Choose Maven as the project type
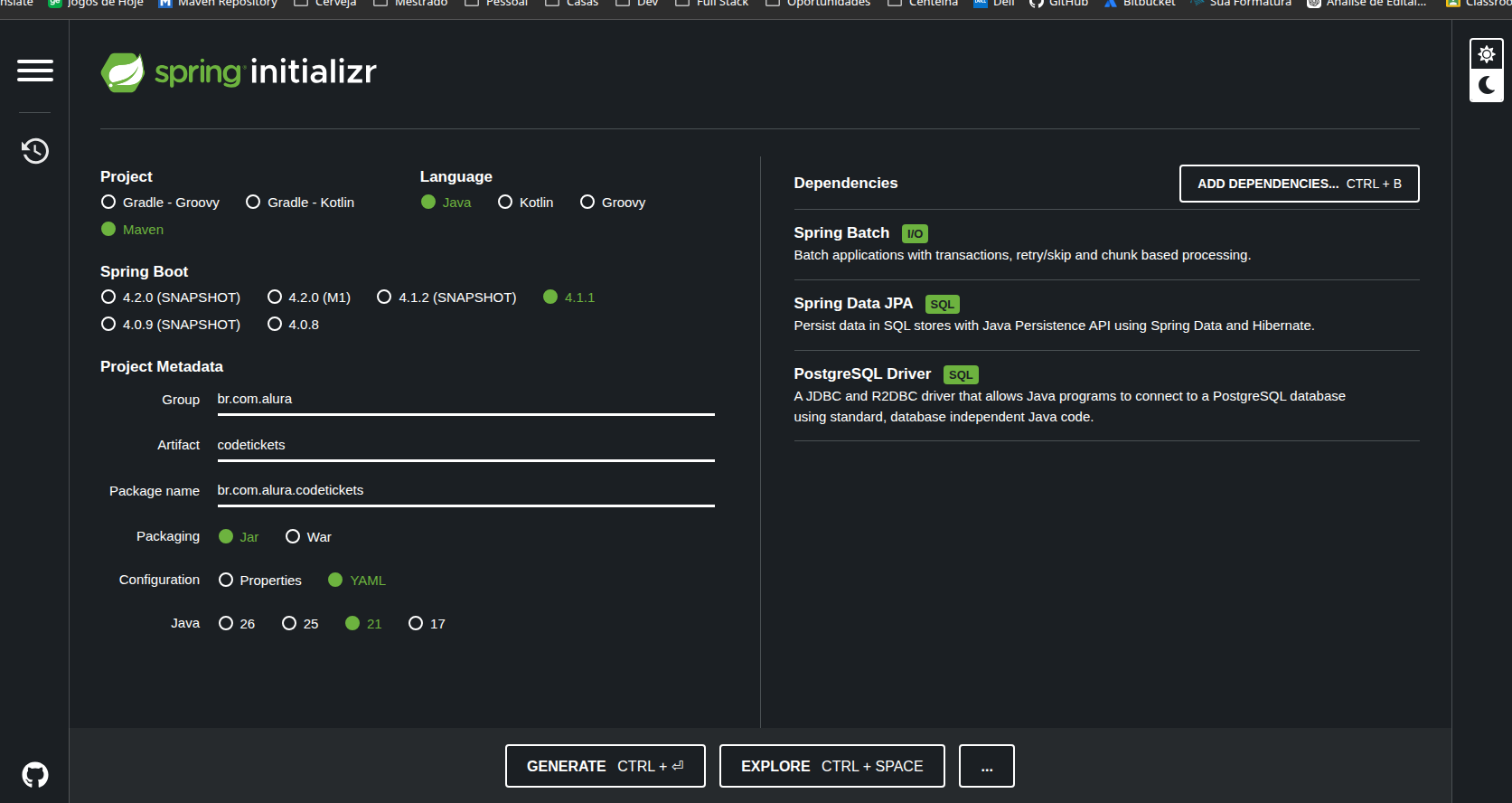Screen dimensions: 1512x803 133,230
